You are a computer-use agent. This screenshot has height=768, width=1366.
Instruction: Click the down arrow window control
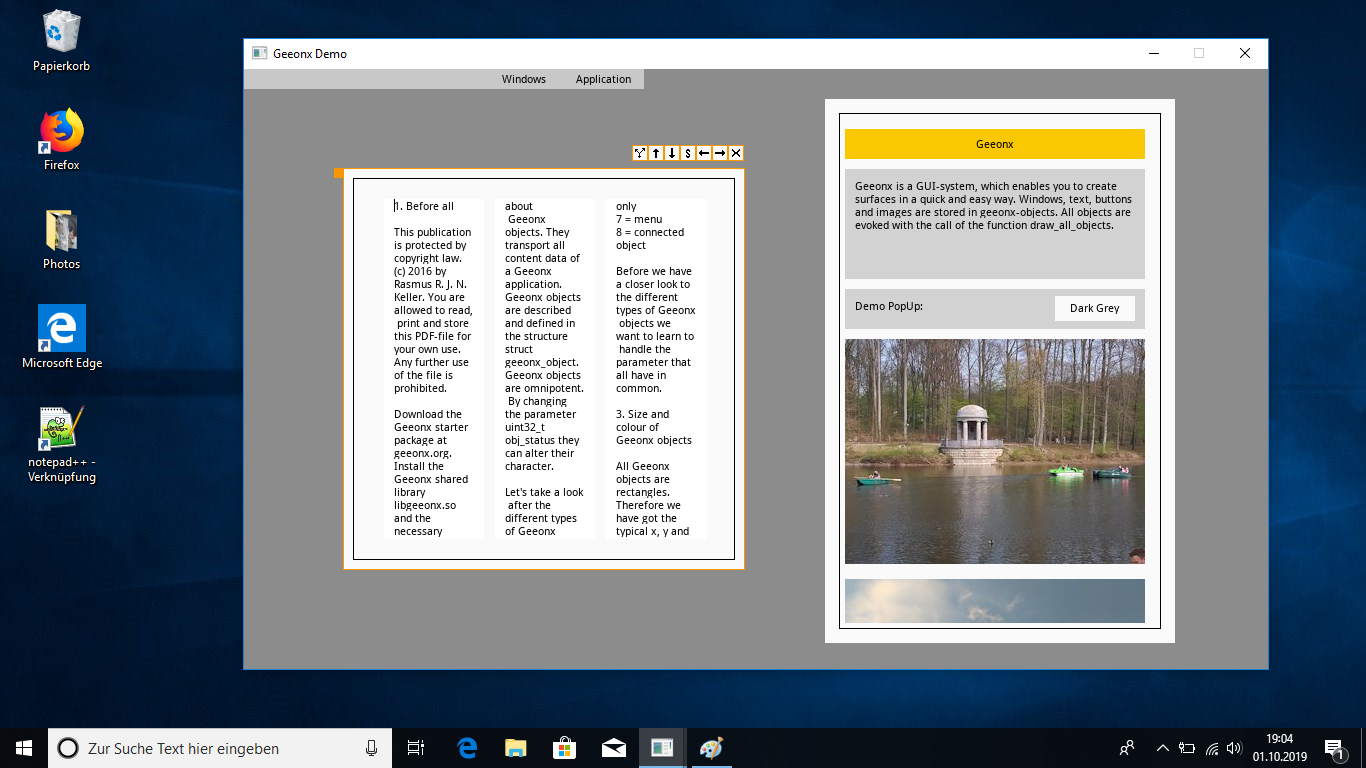pyautogui.click(x=672, y=153)
